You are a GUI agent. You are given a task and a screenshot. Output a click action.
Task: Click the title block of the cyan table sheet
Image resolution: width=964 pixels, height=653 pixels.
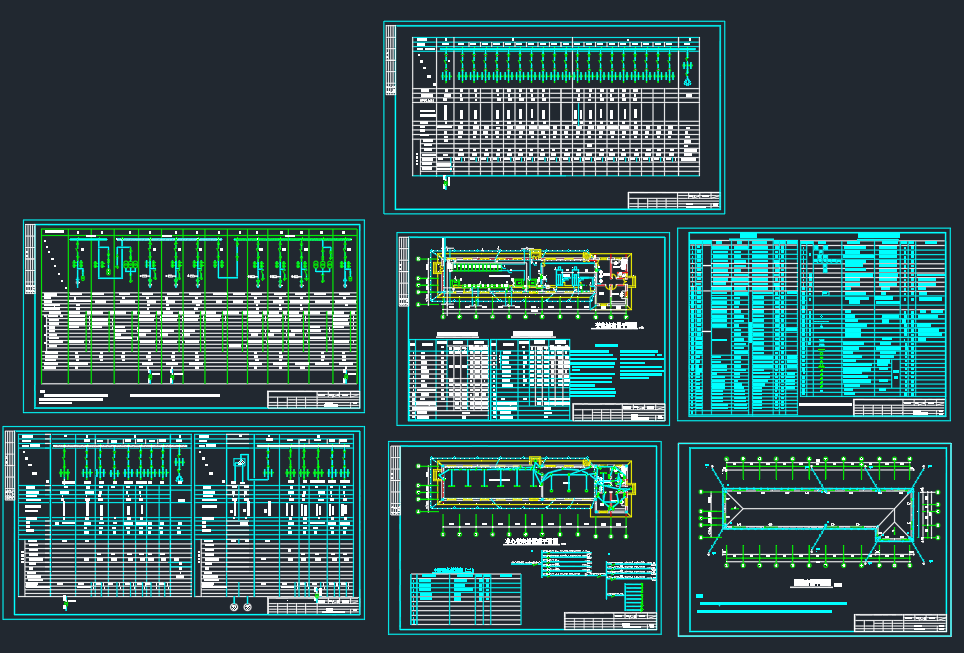tap(900, 408)
